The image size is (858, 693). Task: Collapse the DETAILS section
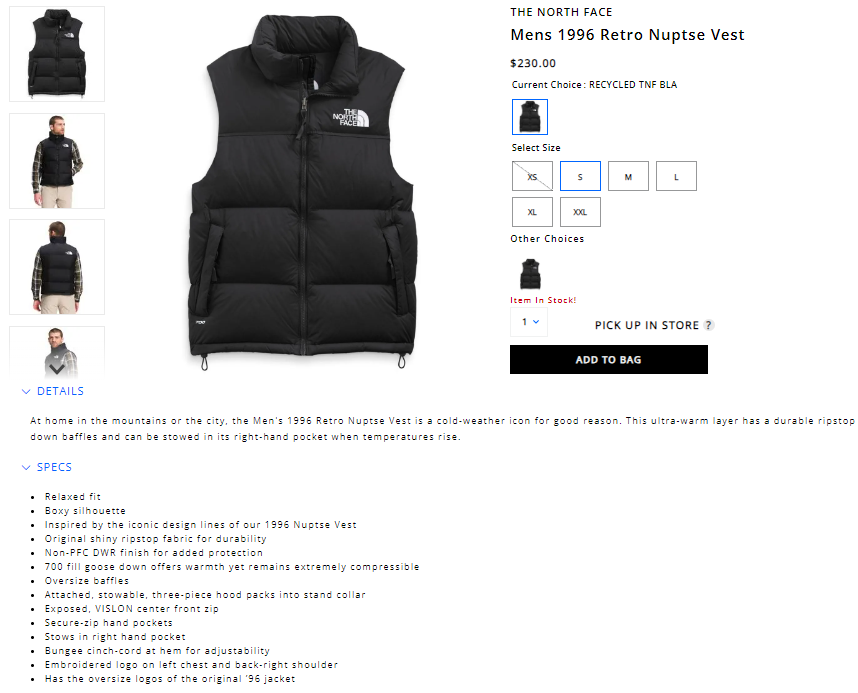click(53, 391)
